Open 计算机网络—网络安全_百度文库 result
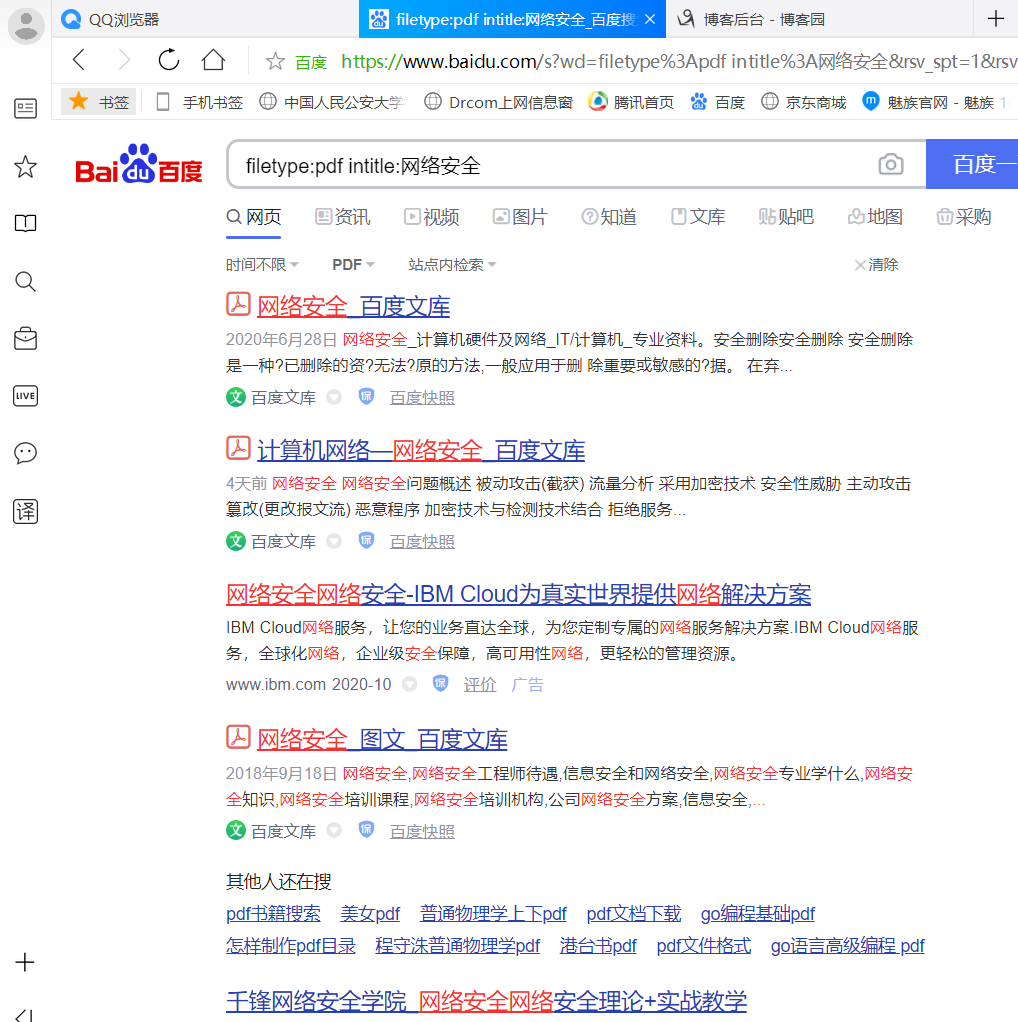Screen dimensions: 1018x1022 421,450
